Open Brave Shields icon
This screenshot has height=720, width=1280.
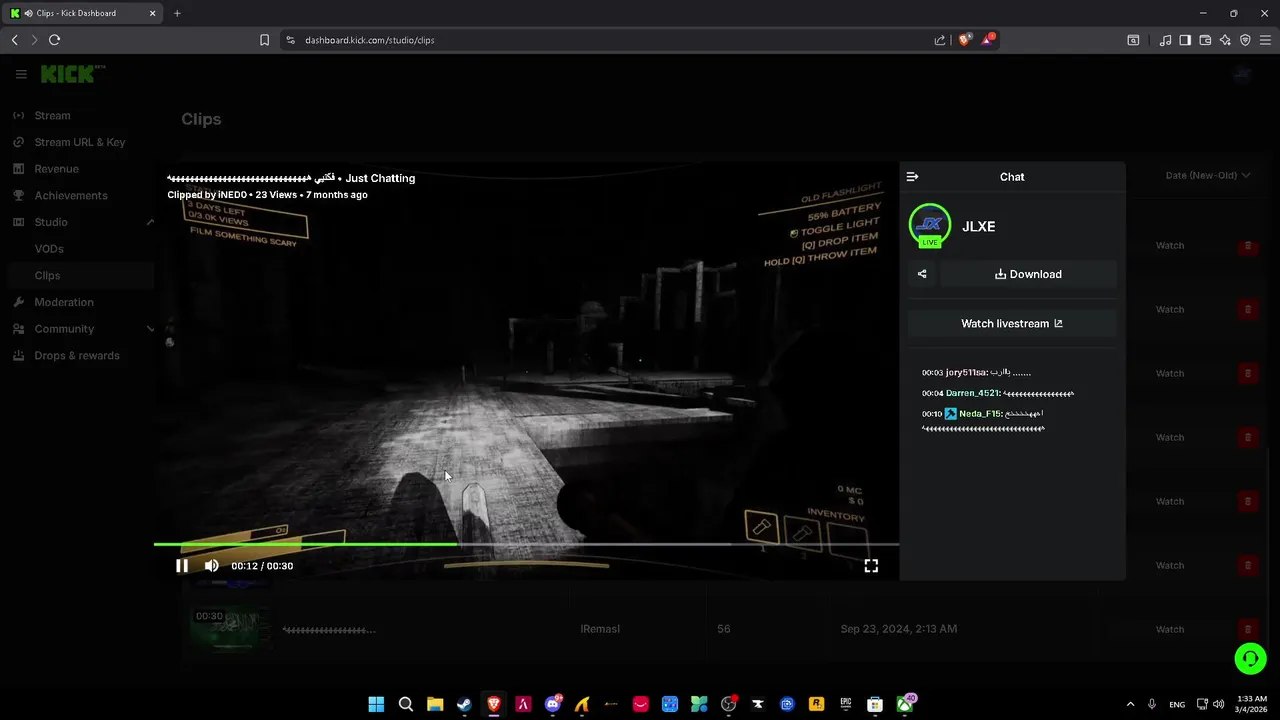click(965, 40)
